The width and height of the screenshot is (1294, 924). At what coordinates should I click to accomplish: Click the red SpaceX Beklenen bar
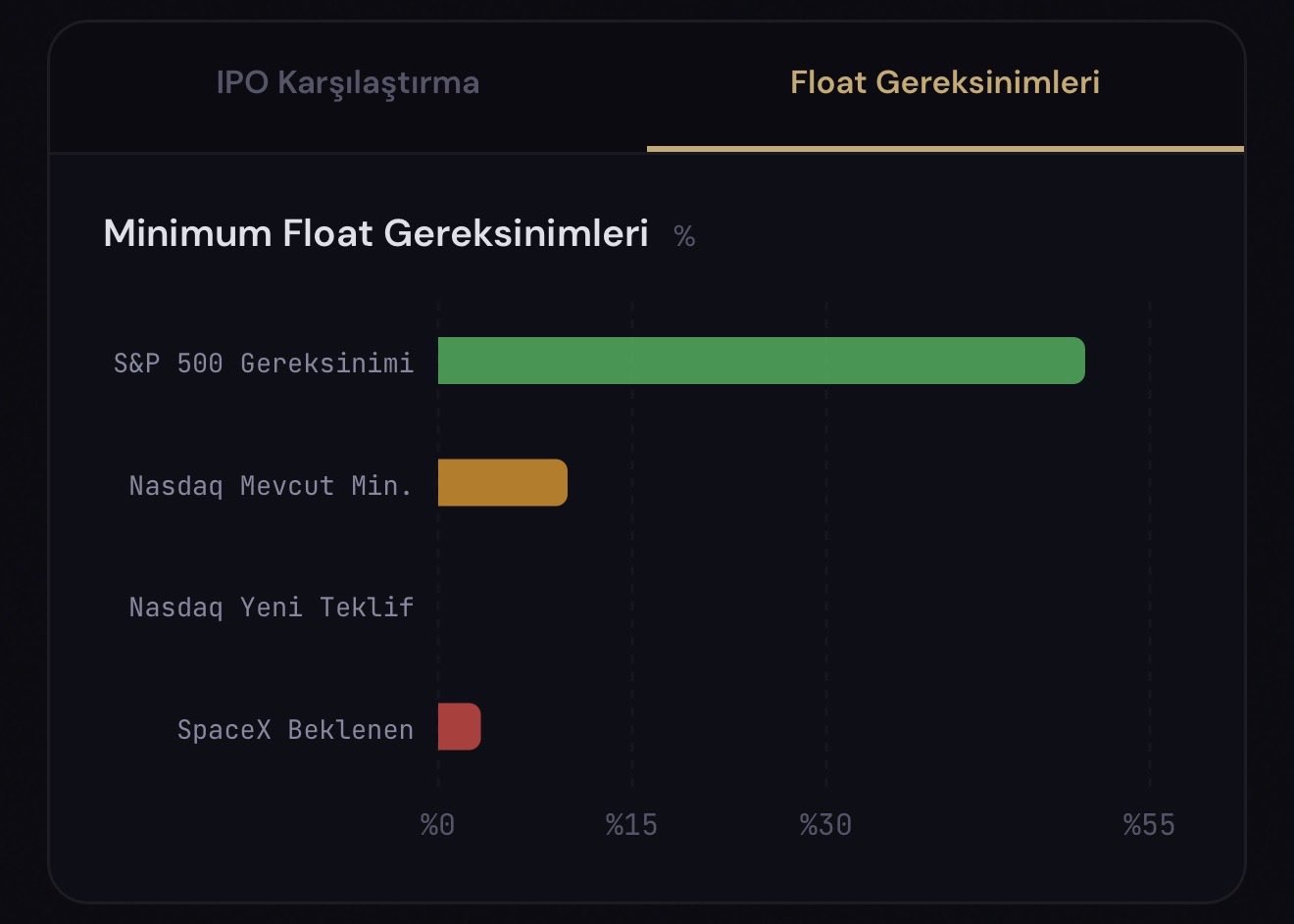459,727
